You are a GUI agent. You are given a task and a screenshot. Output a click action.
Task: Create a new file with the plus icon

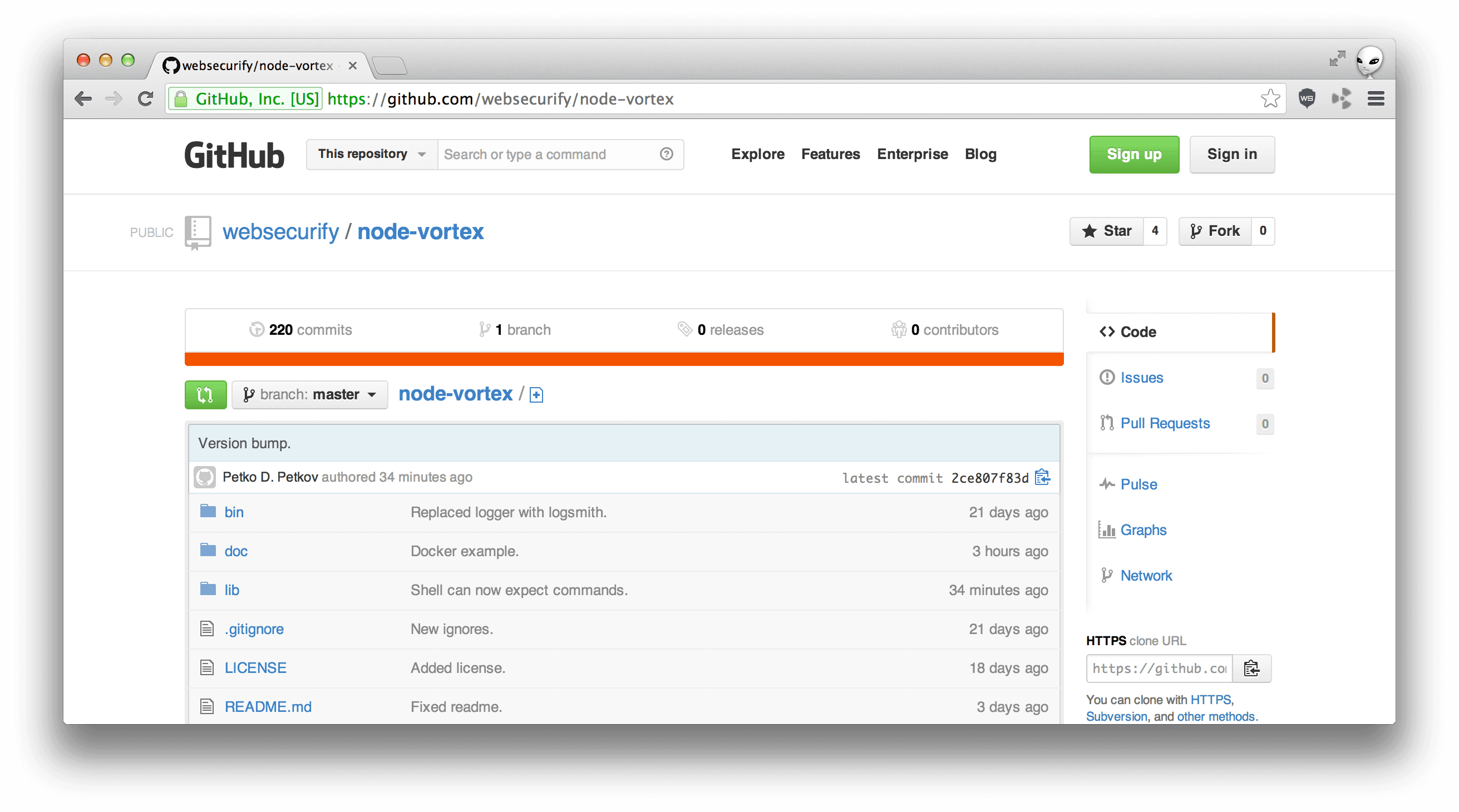(x=536, y=395)
